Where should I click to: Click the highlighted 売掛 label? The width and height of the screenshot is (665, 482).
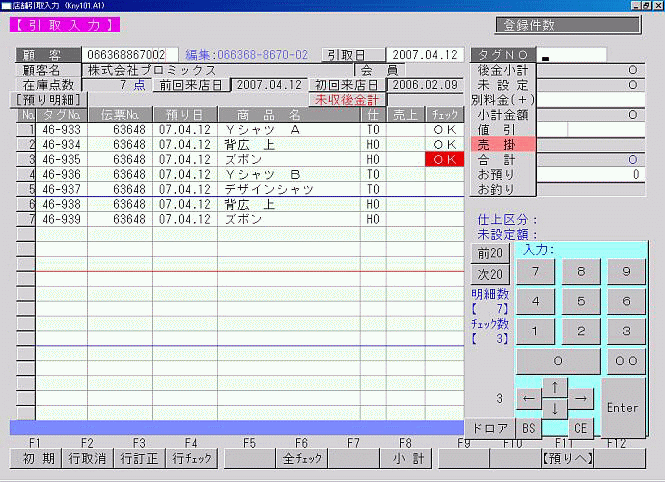pos(503,145)
